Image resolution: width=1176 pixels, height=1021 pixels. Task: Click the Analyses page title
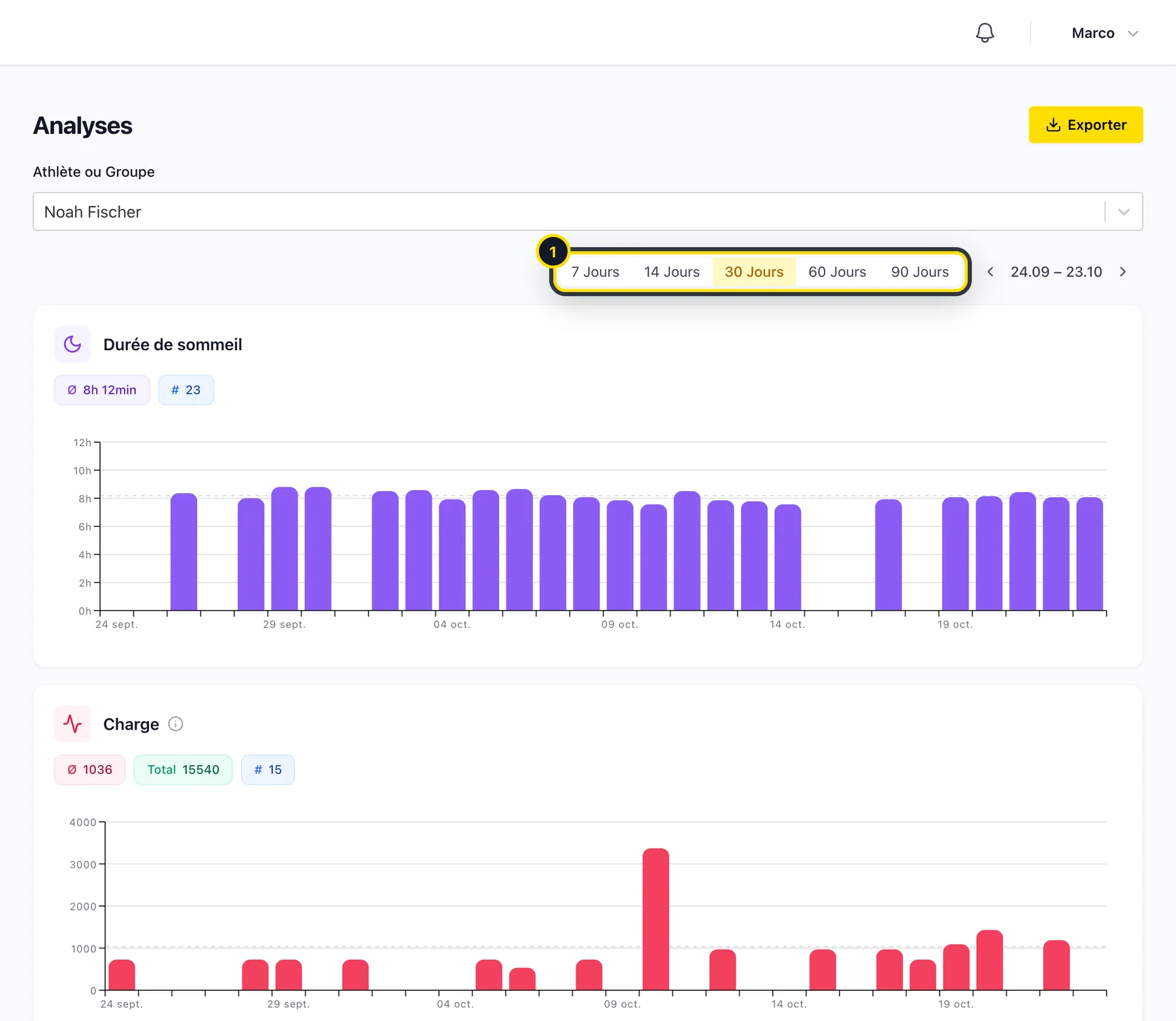pos(83,125)
